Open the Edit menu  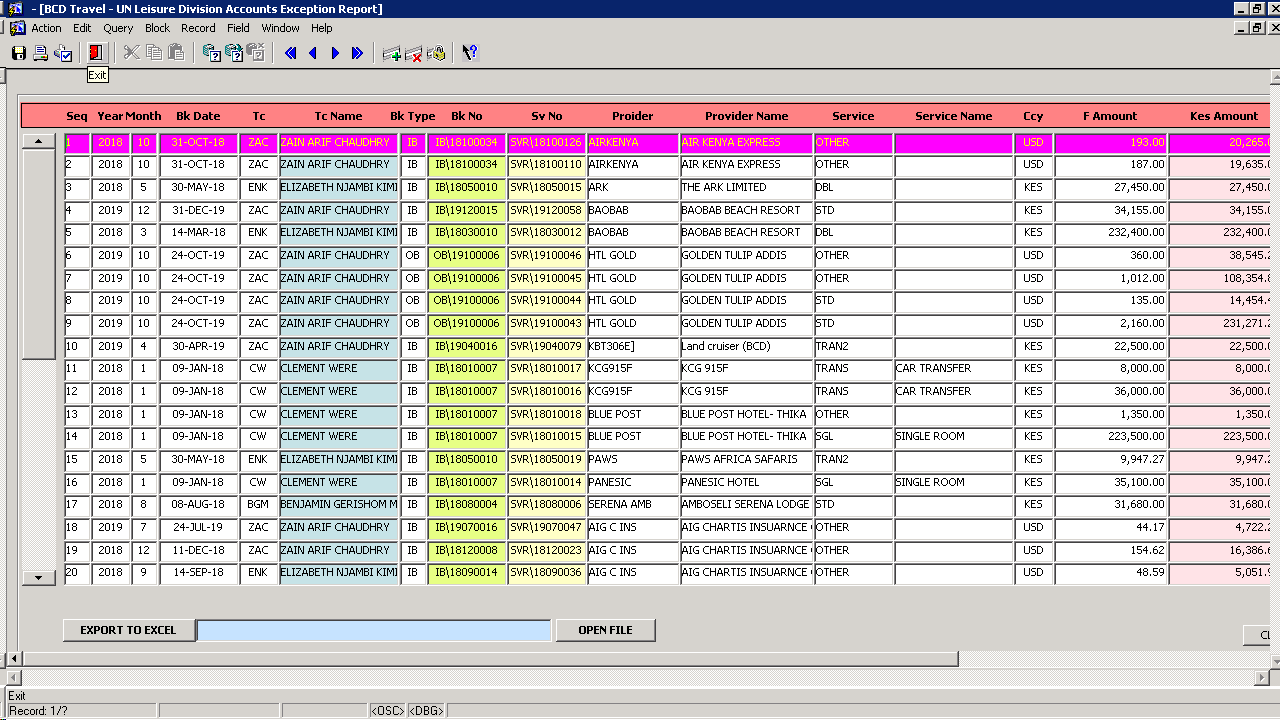tap(82, 28)
